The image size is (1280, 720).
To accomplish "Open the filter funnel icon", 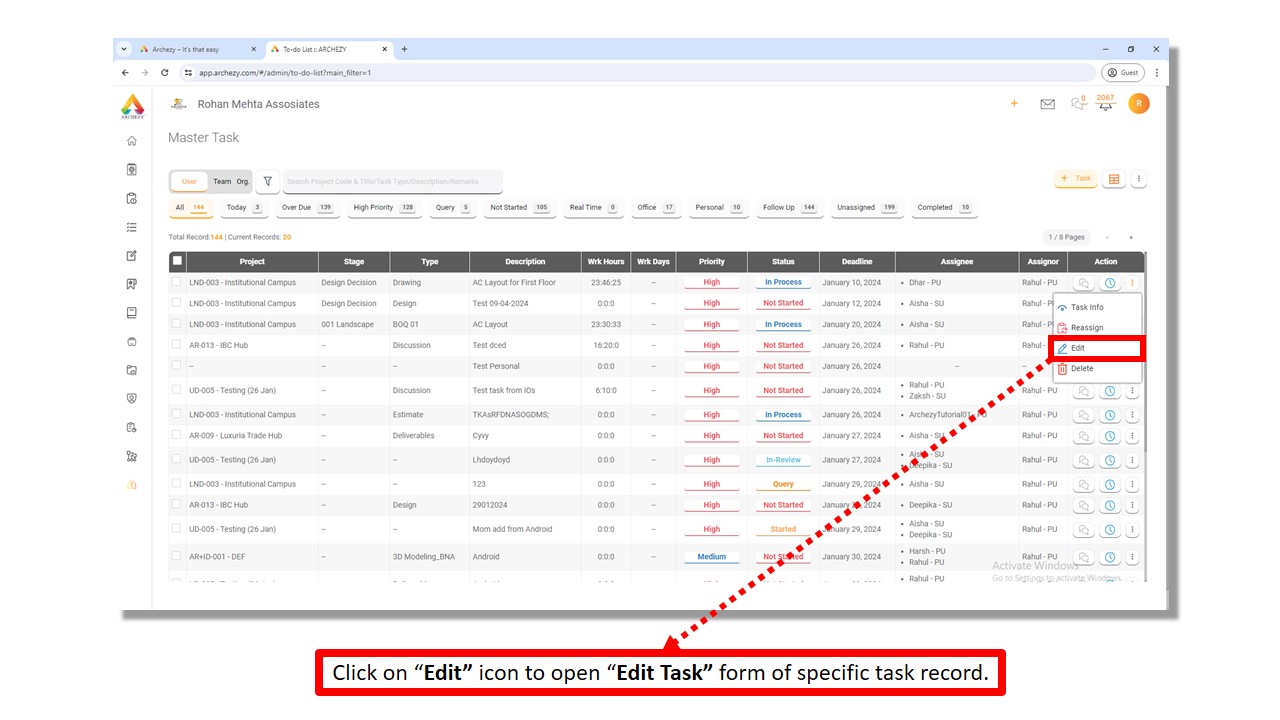I will pyautogui.click(x=268, y=181).
